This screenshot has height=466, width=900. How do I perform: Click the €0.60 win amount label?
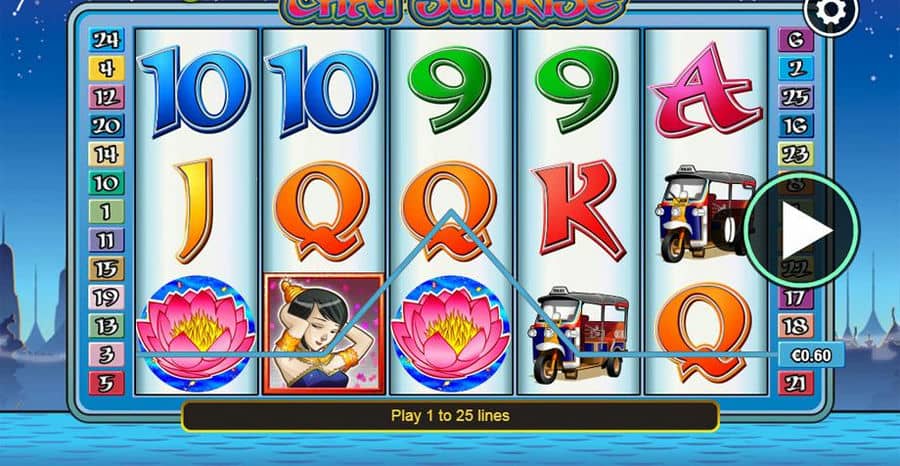811,355
